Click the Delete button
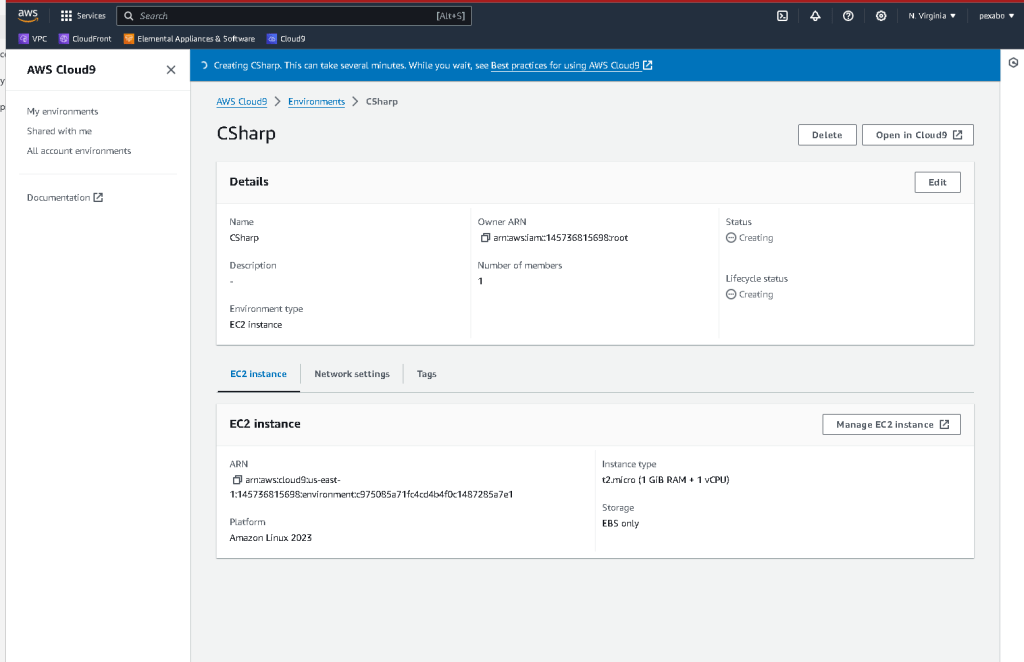The height and width of the screenshot is (662, 1024). [x=827, y=135]
